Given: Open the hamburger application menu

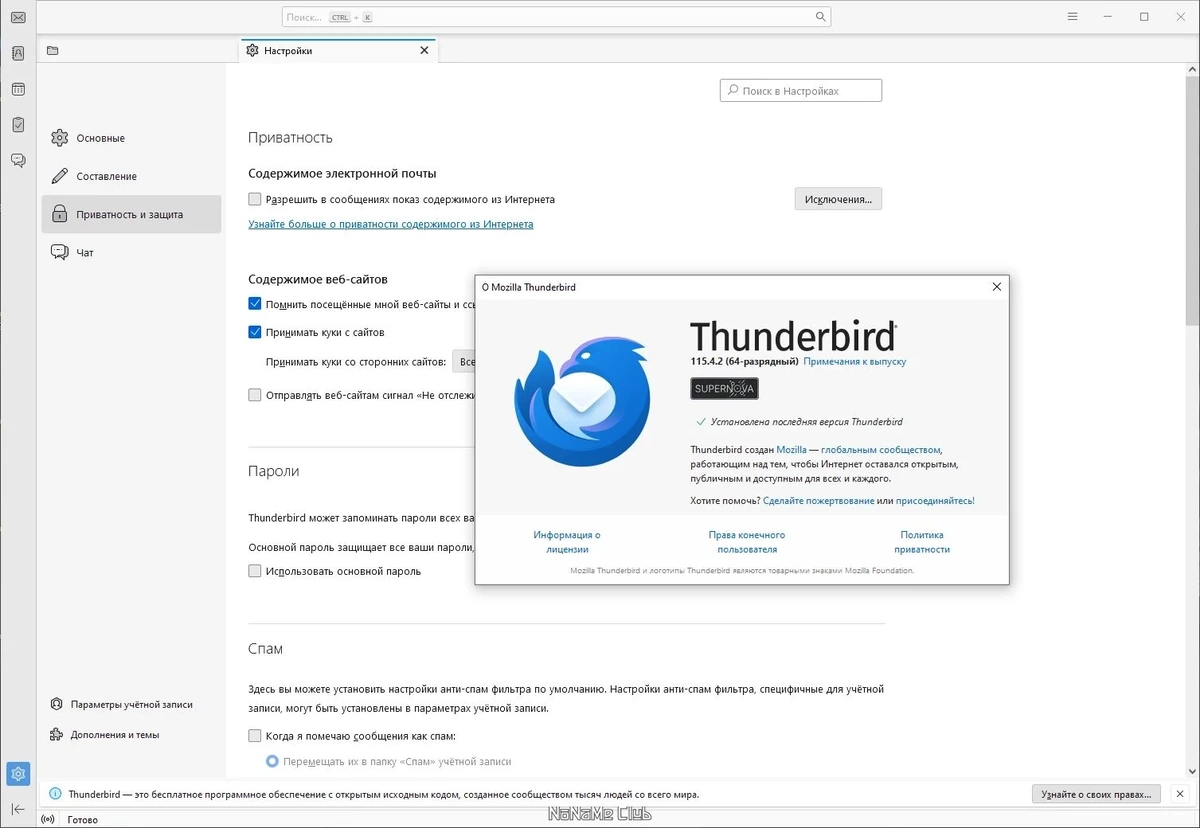Looking at the screenshot, I should 1072,17.
